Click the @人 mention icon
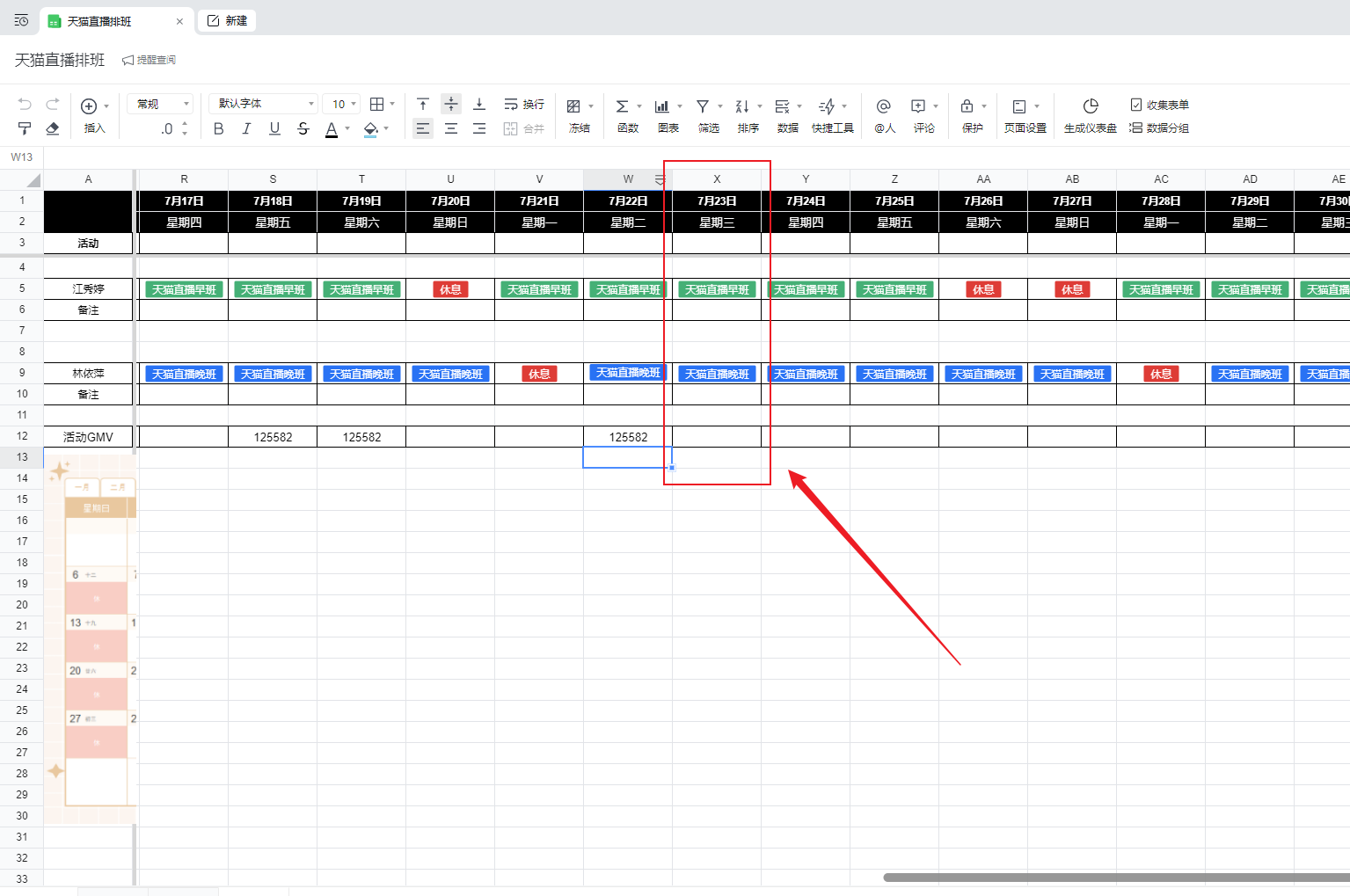Screen dimensions: 1350x896 coord(884,106)
